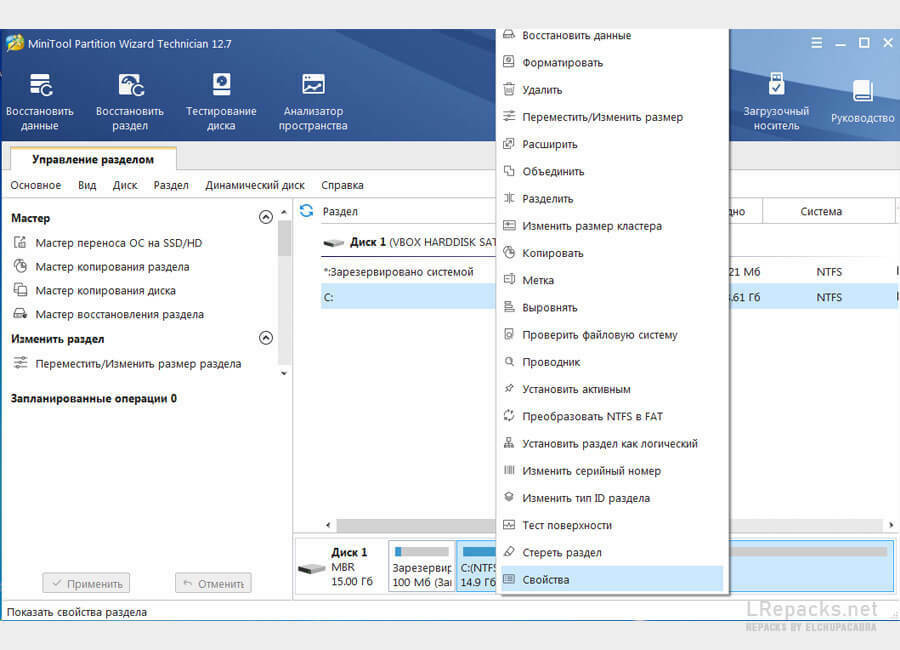Choose Свойства in the context menu
The width and height of the screenshot is (900, 650).
pyautogui.click(x=612, y=579)
